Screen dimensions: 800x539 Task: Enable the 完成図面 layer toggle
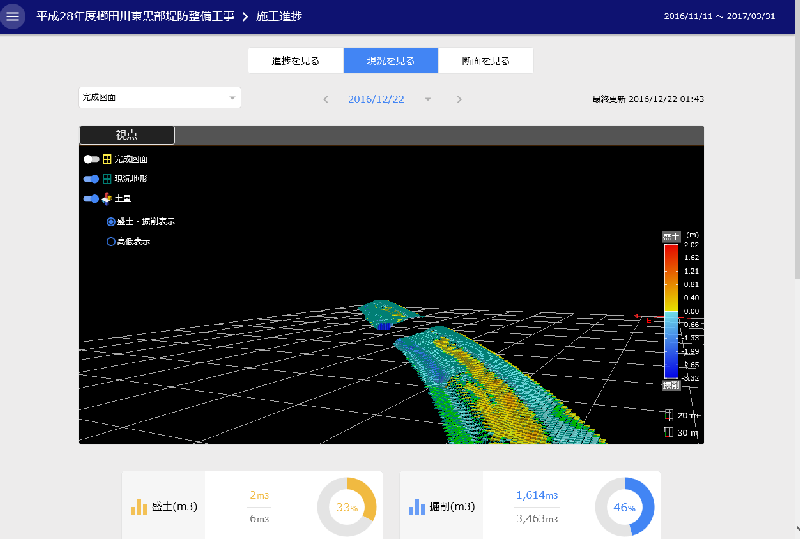91,159
